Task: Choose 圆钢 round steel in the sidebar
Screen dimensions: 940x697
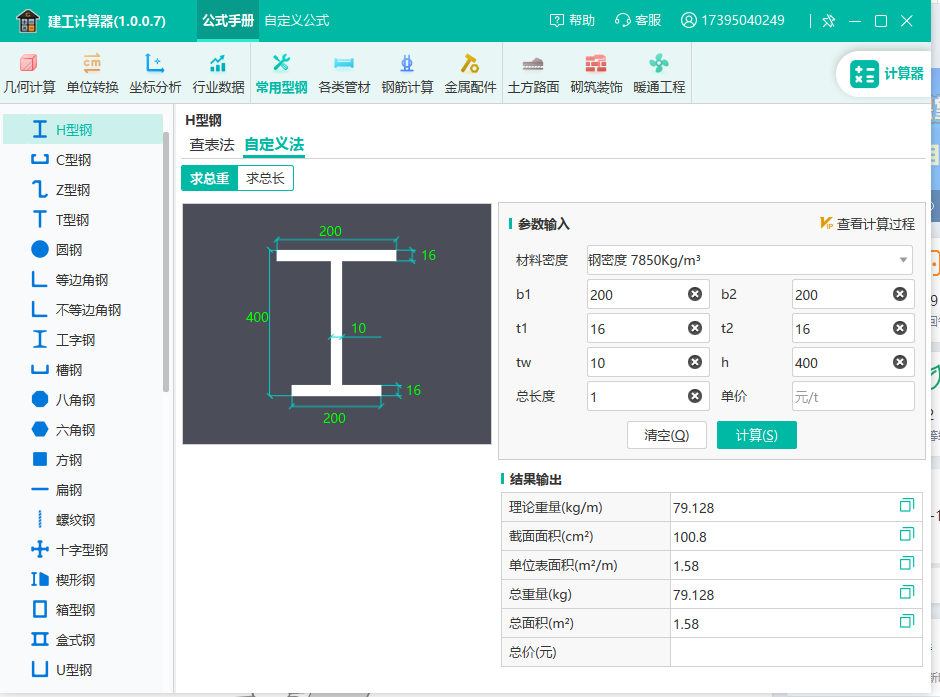Action: coord(83,249)
